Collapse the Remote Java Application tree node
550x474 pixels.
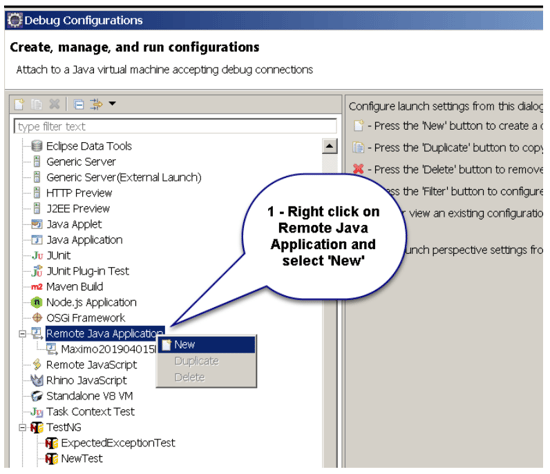pyautogui.click(x=22, y=333)
